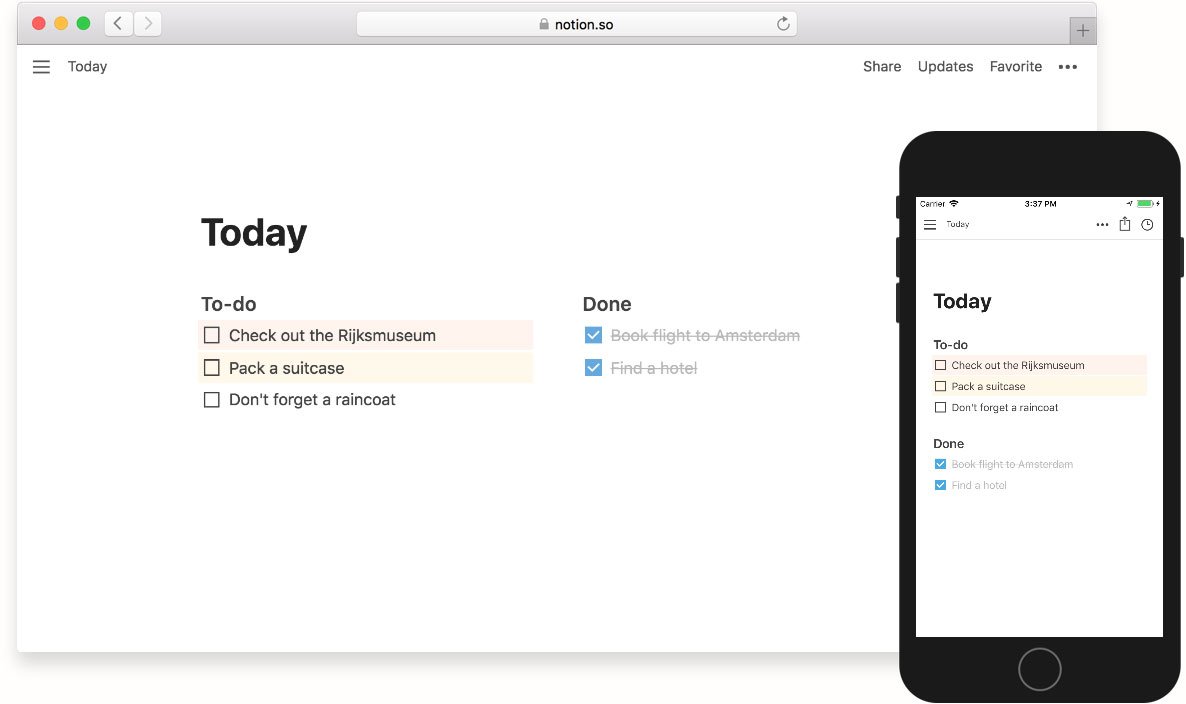Click the notion.so address bar
This screenshot has width=1186, height=704.
[x=576, y=24]
